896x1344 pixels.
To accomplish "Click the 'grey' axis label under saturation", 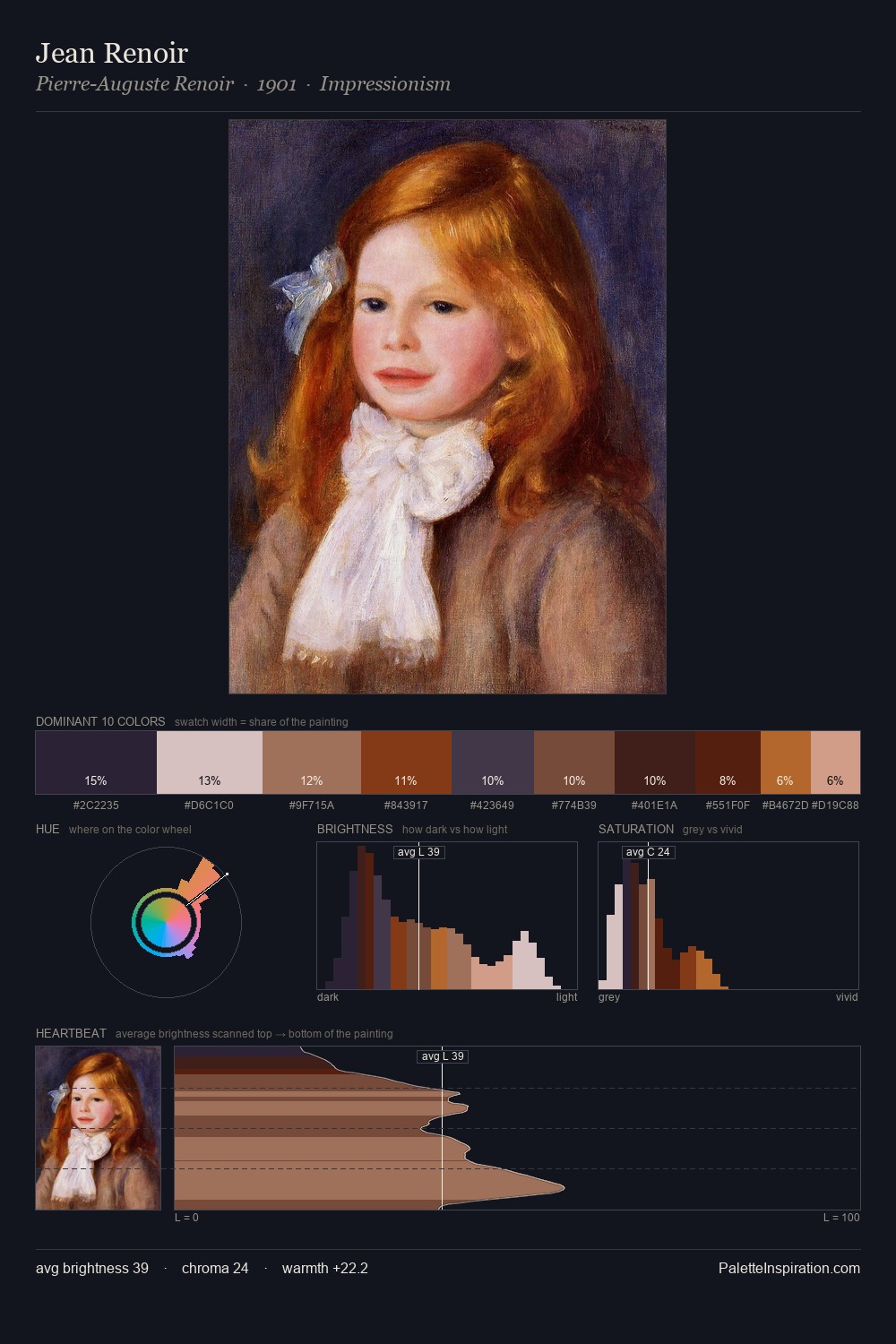I will [x=609, y=997].
